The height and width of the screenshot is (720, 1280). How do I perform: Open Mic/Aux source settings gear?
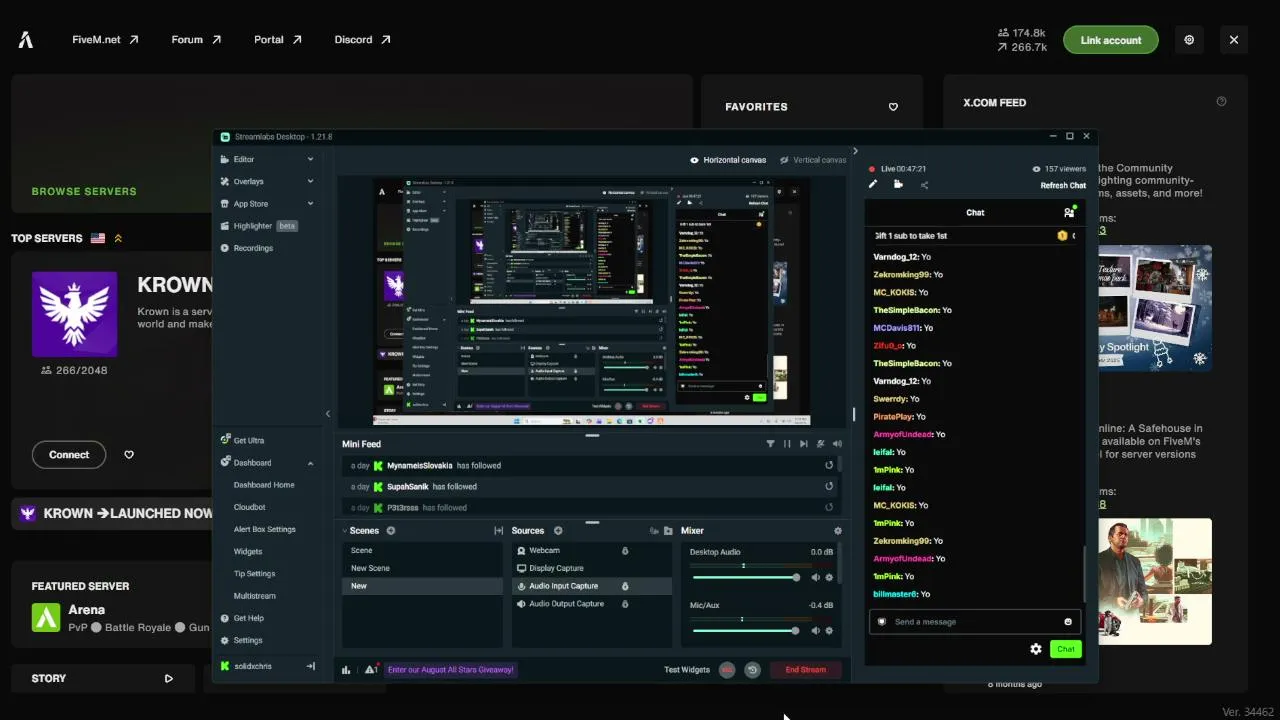tap(829, 630)
